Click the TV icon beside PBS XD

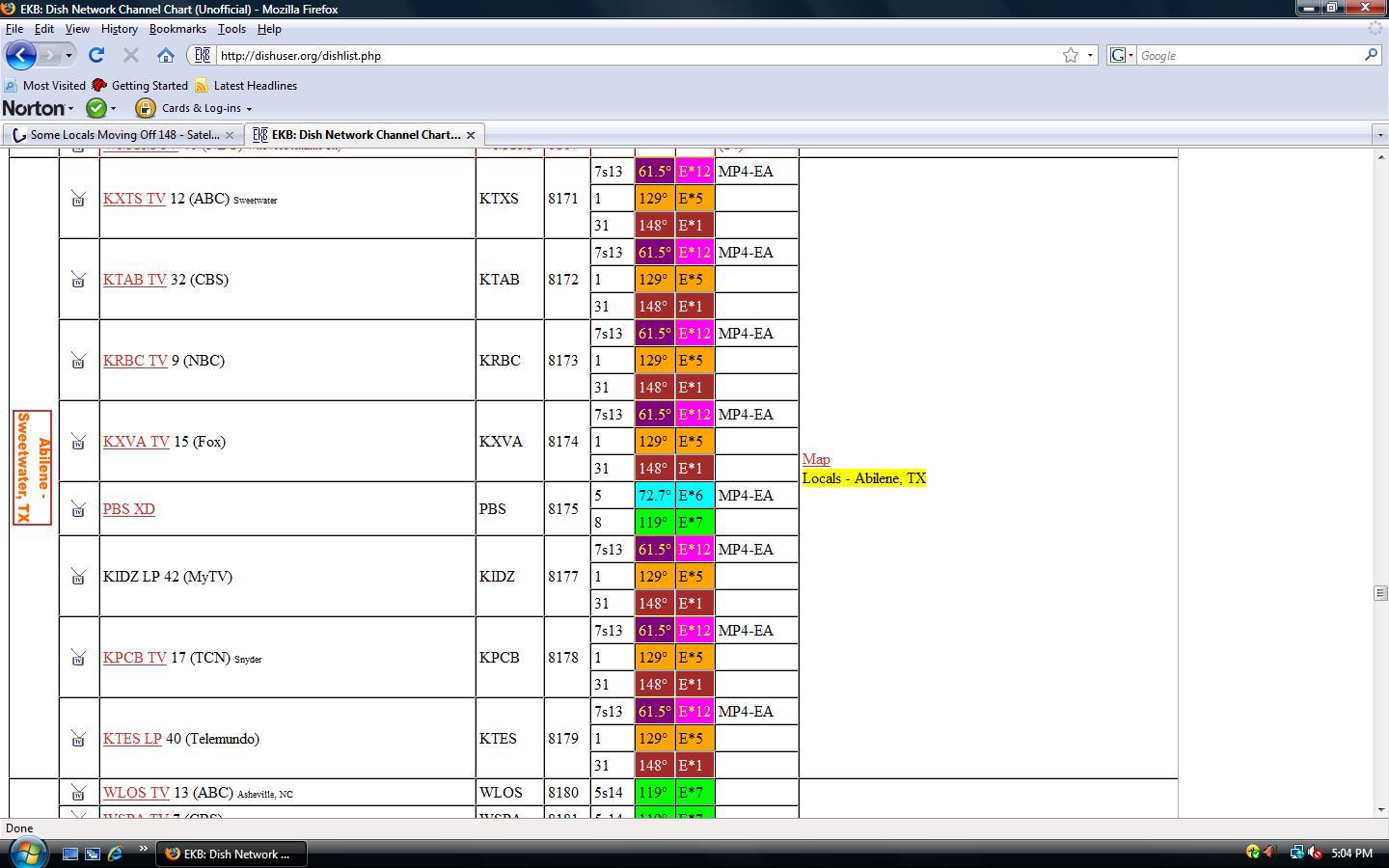[x=78, y=509]
